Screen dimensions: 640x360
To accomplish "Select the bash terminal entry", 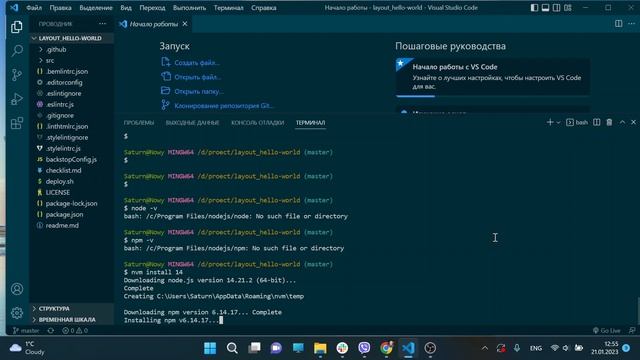I will tap(577, 122).
